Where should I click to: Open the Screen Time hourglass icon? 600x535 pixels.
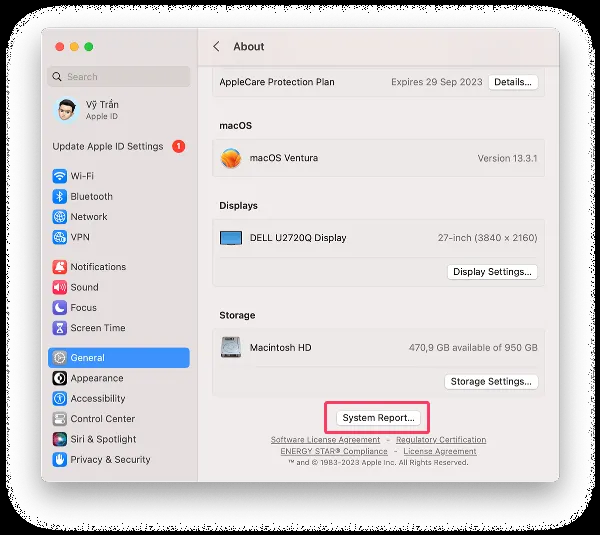(x=59, y=328)
